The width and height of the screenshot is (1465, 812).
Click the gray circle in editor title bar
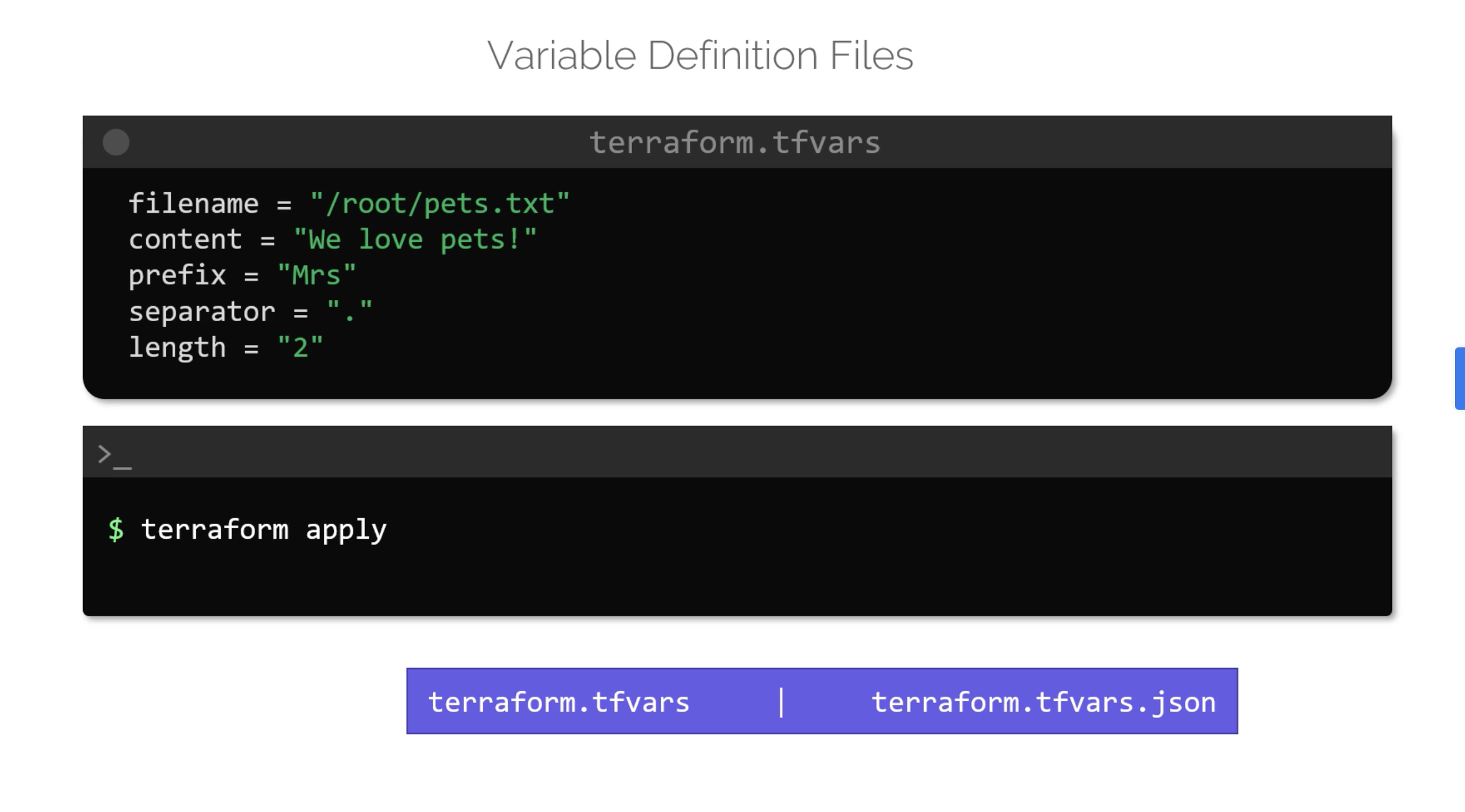point(116,142)
